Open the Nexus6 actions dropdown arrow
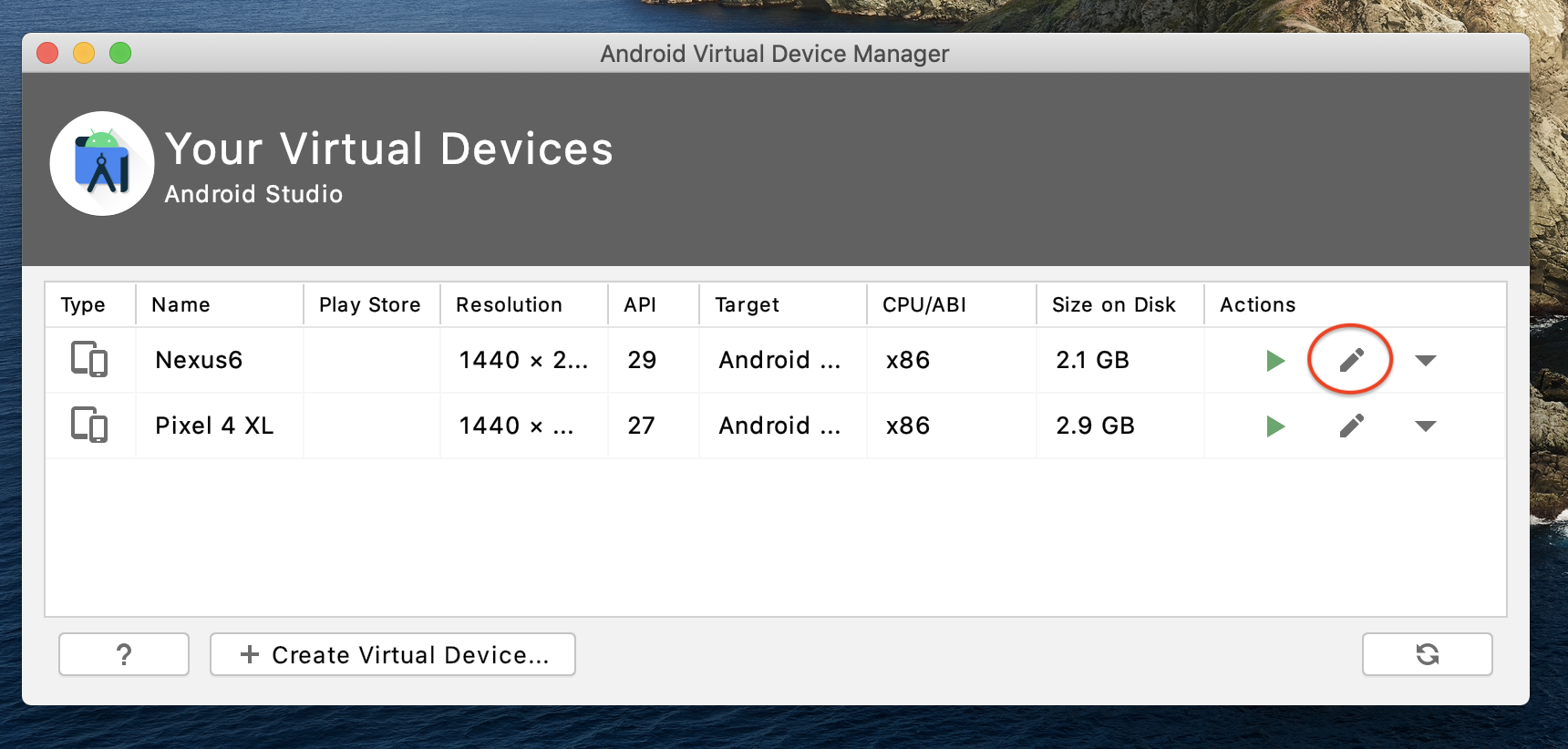 (1426, 361)
